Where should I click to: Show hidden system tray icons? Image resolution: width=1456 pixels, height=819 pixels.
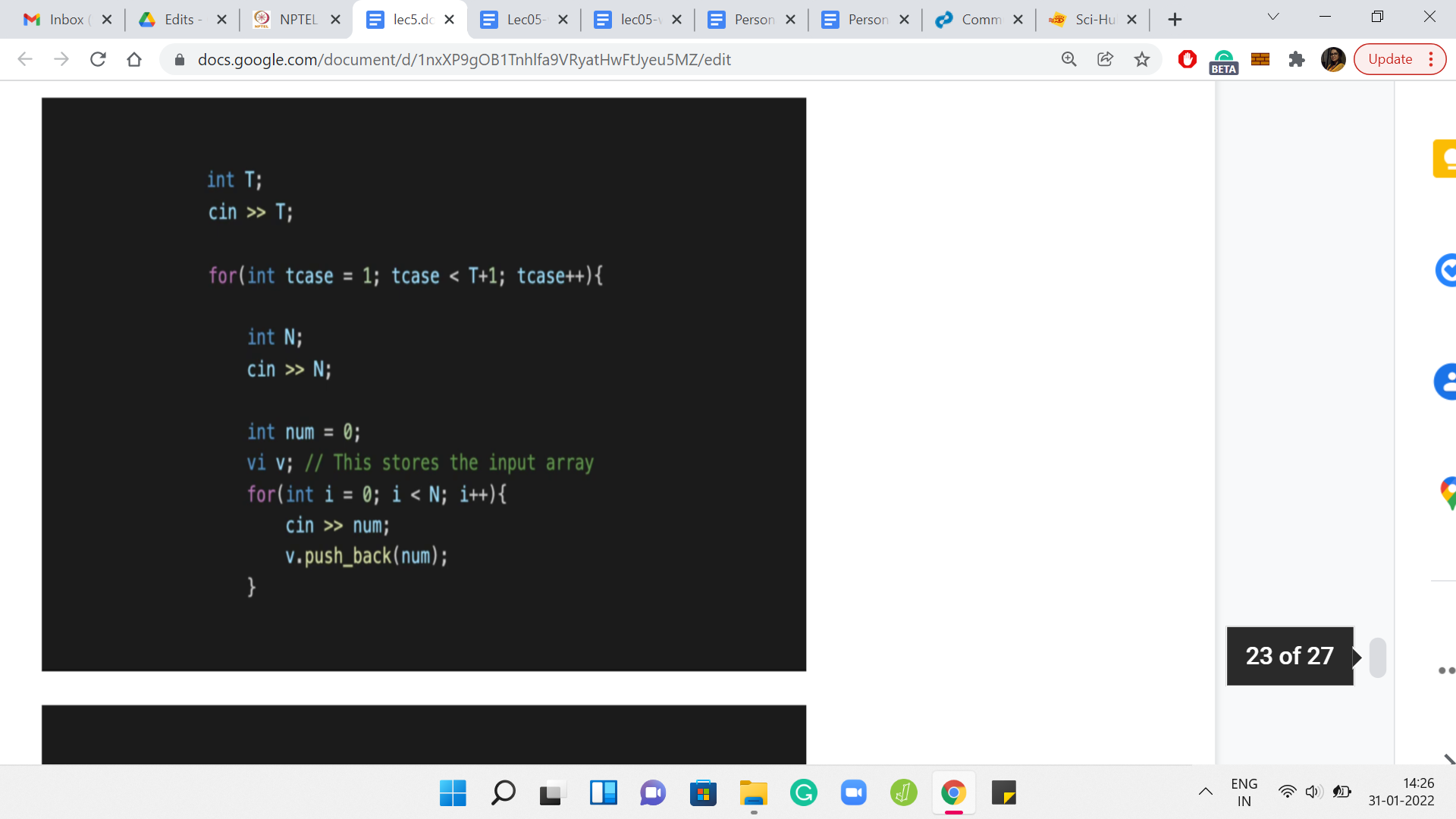(x=1205, y=792)
